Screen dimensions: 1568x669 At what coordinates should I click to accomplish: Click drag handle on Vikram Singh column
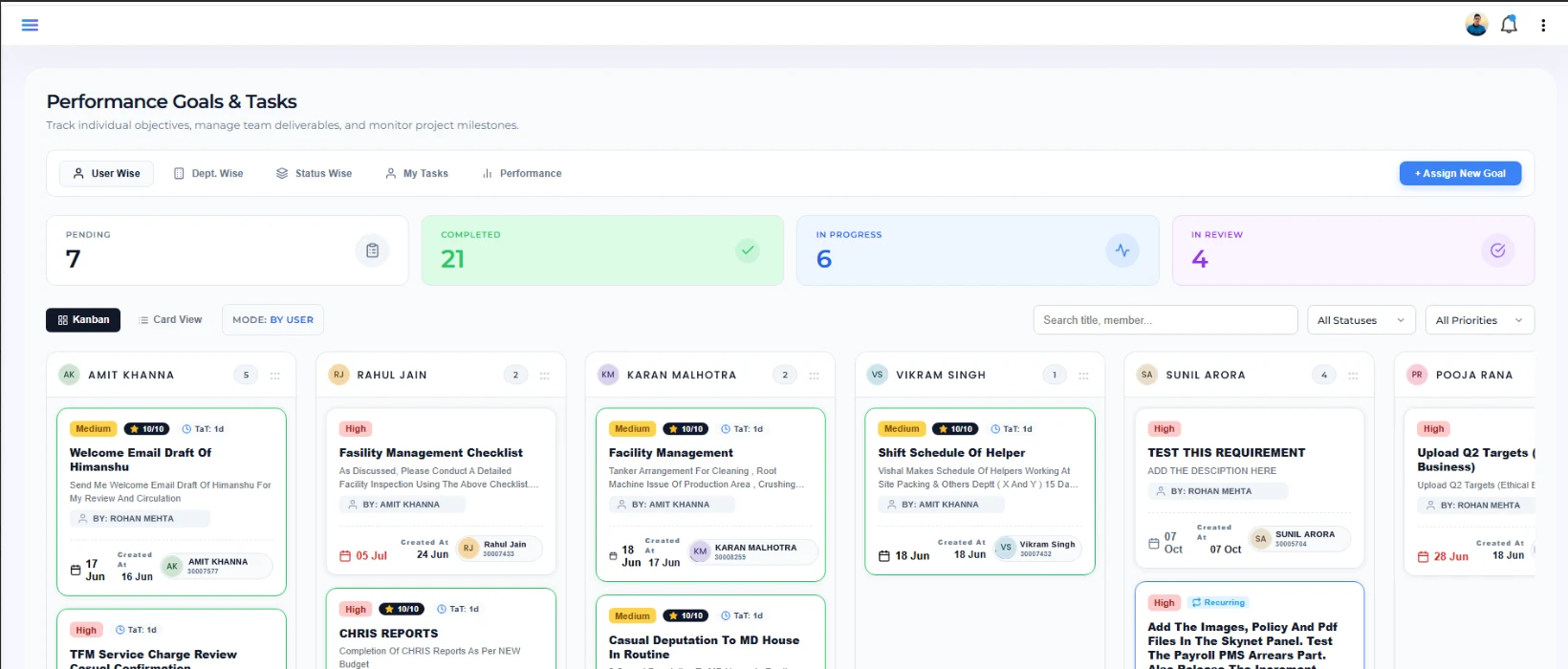pyautogui.click(x=1084, y=376)
